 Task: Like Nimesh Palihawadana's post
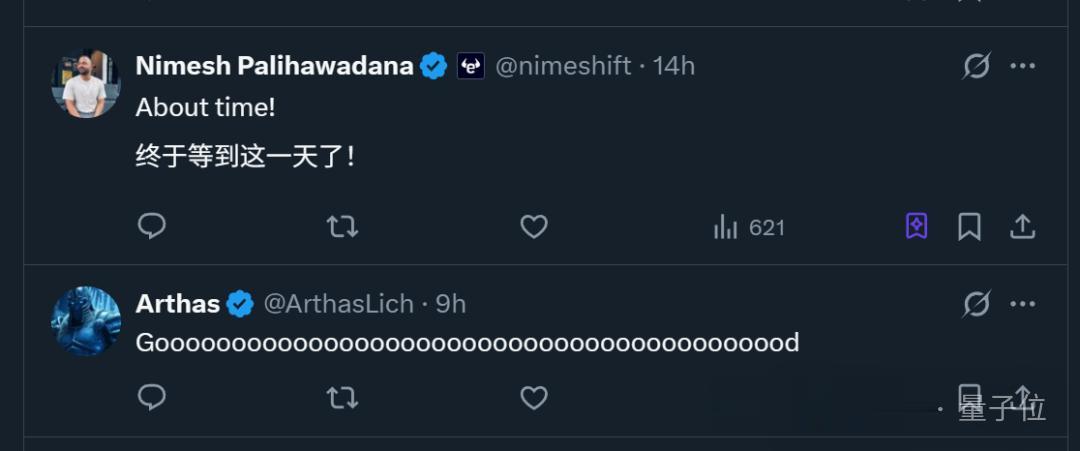[x=534, y=227]
